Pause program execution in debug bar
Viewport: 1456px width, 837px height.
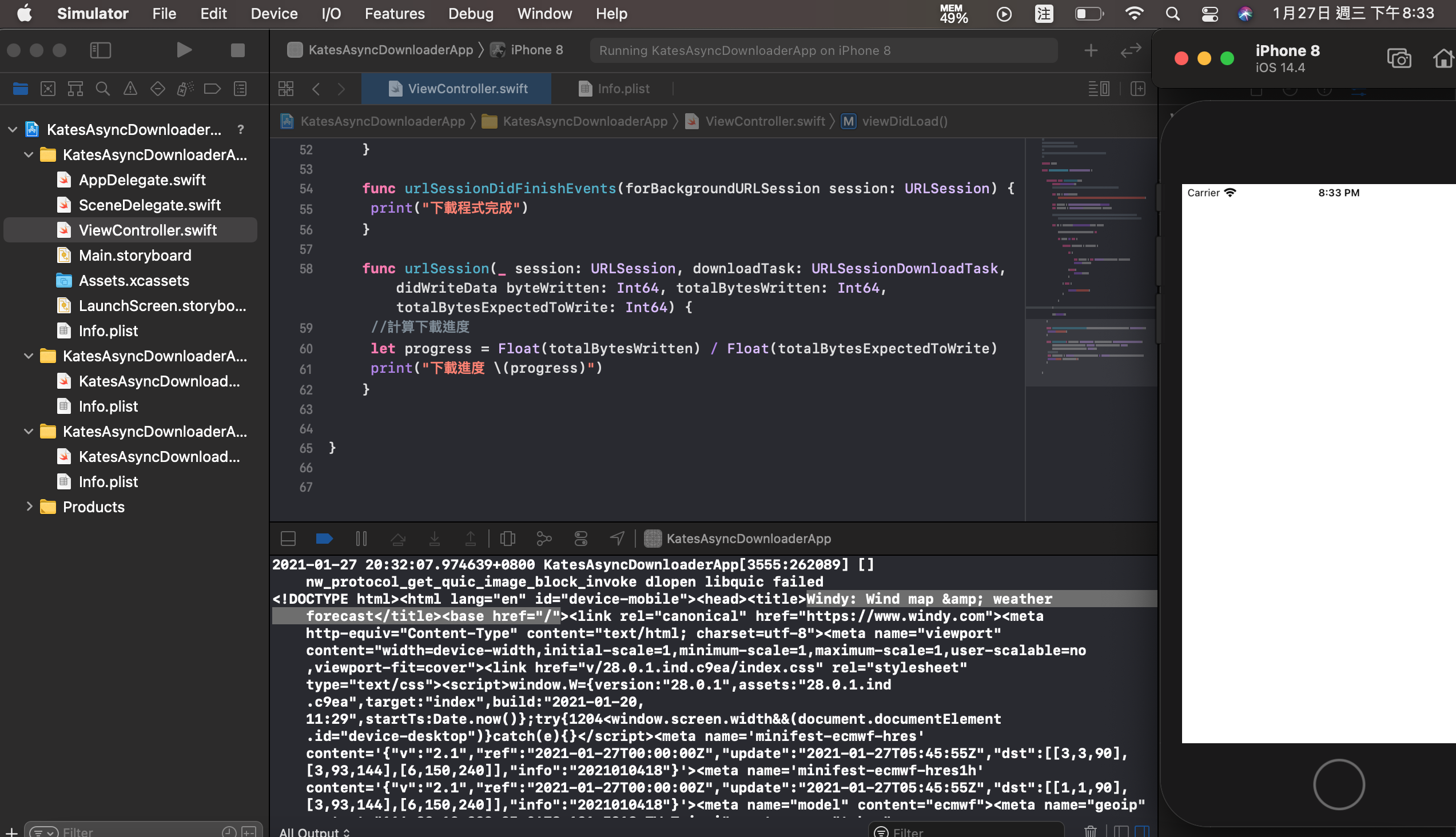coord(361,539)
